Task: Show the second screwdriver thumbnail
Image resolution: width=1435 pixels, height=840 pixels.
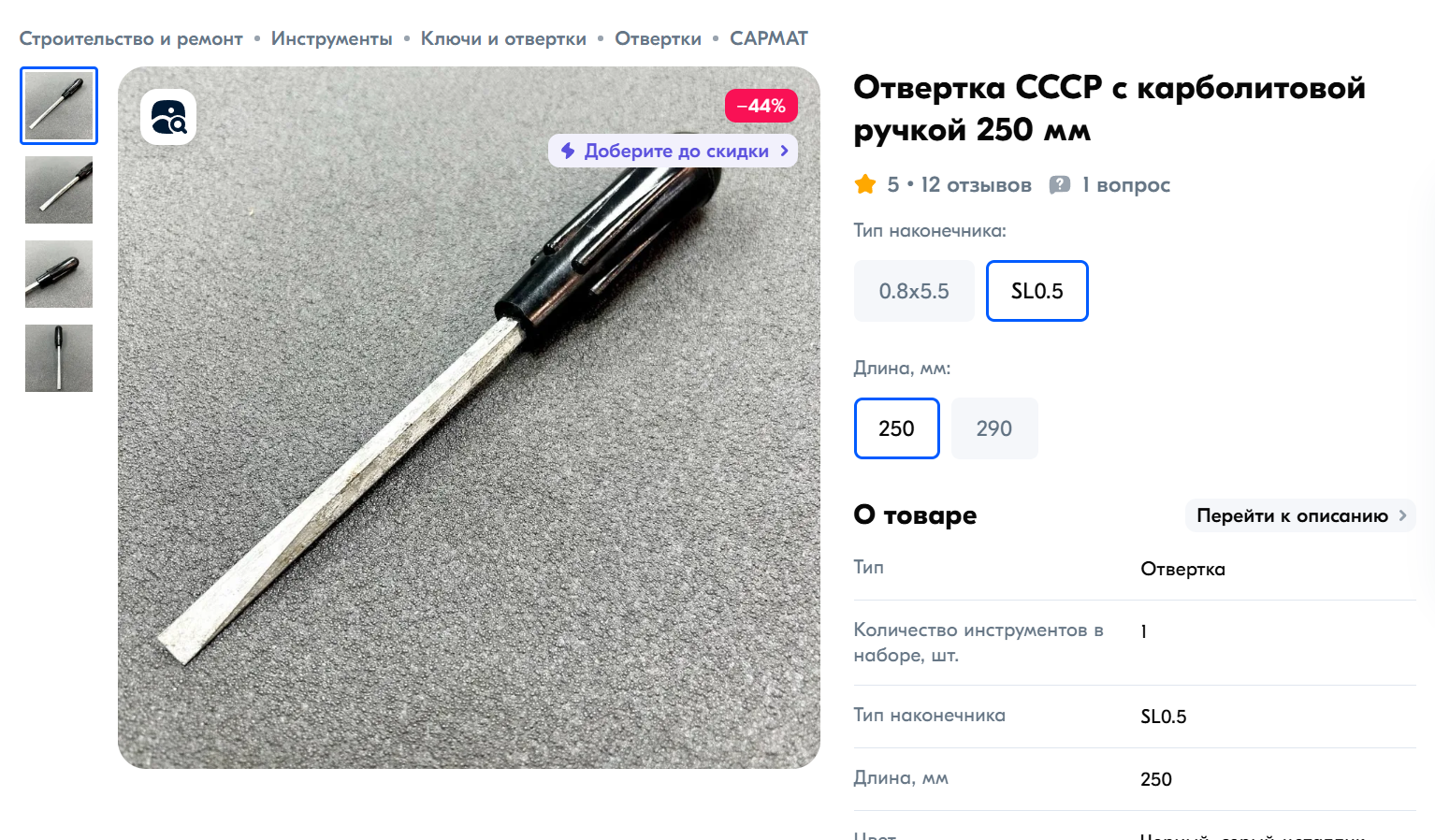Action: [x=59, y=190]
